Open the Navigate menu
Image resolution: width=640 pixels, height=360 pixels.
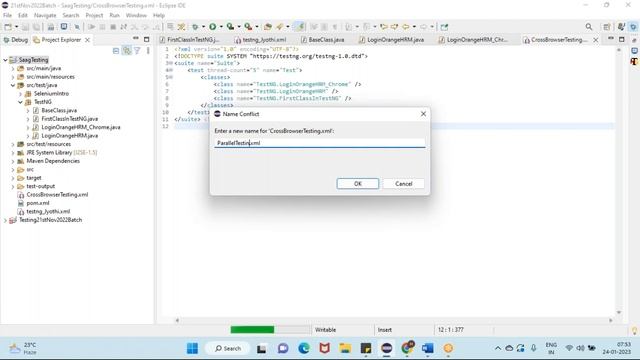coord(45,15)
